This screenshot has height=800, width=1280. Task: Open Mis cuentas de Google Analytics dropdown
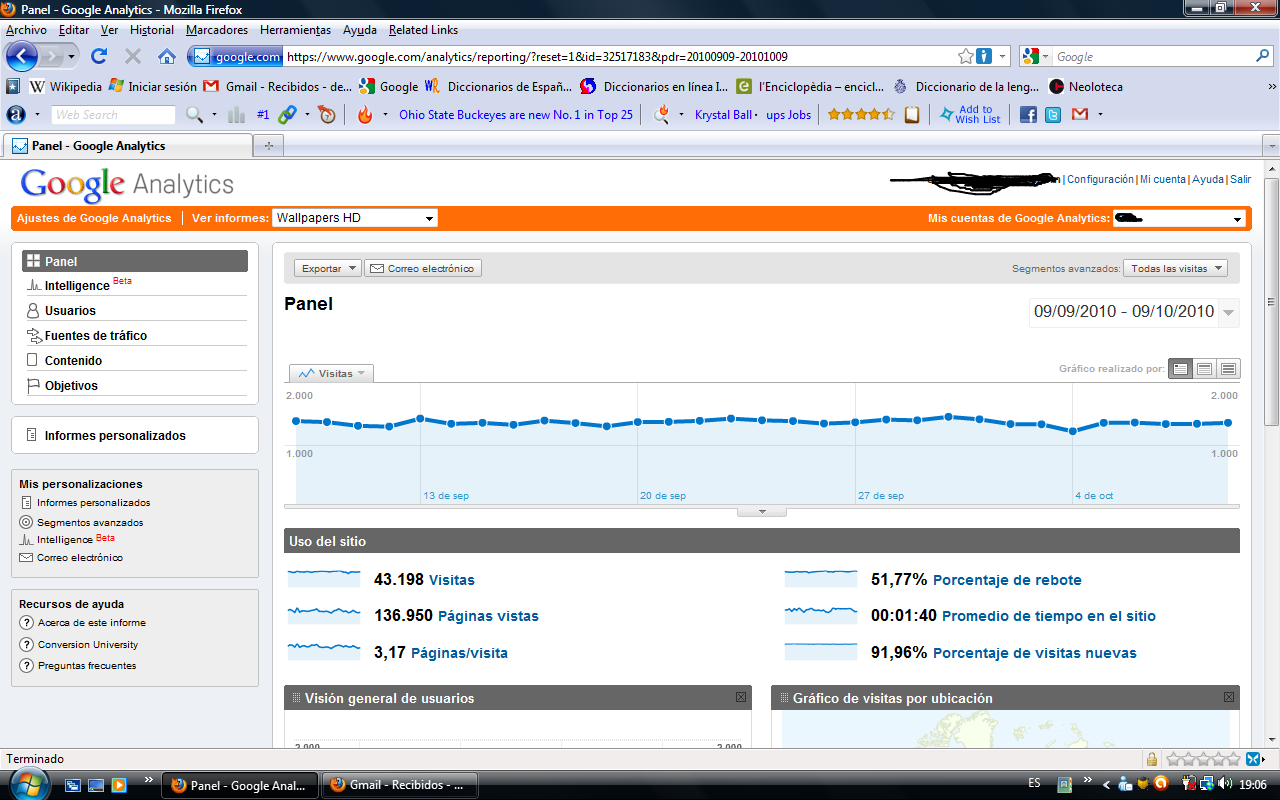coord(1179,218)
